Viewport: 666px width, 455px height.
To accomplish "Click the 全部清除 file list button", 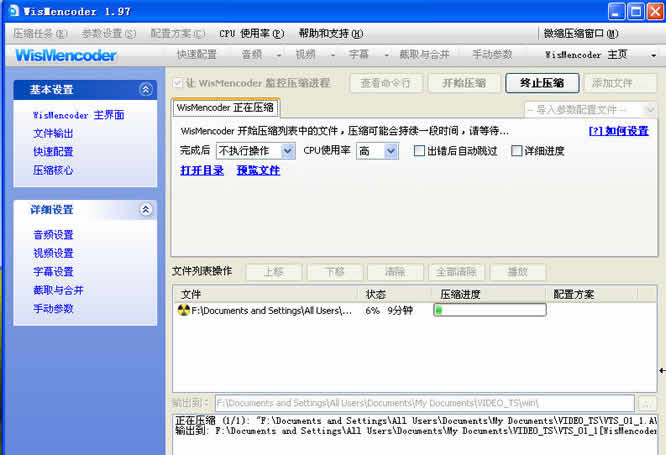I will [456, 272].
